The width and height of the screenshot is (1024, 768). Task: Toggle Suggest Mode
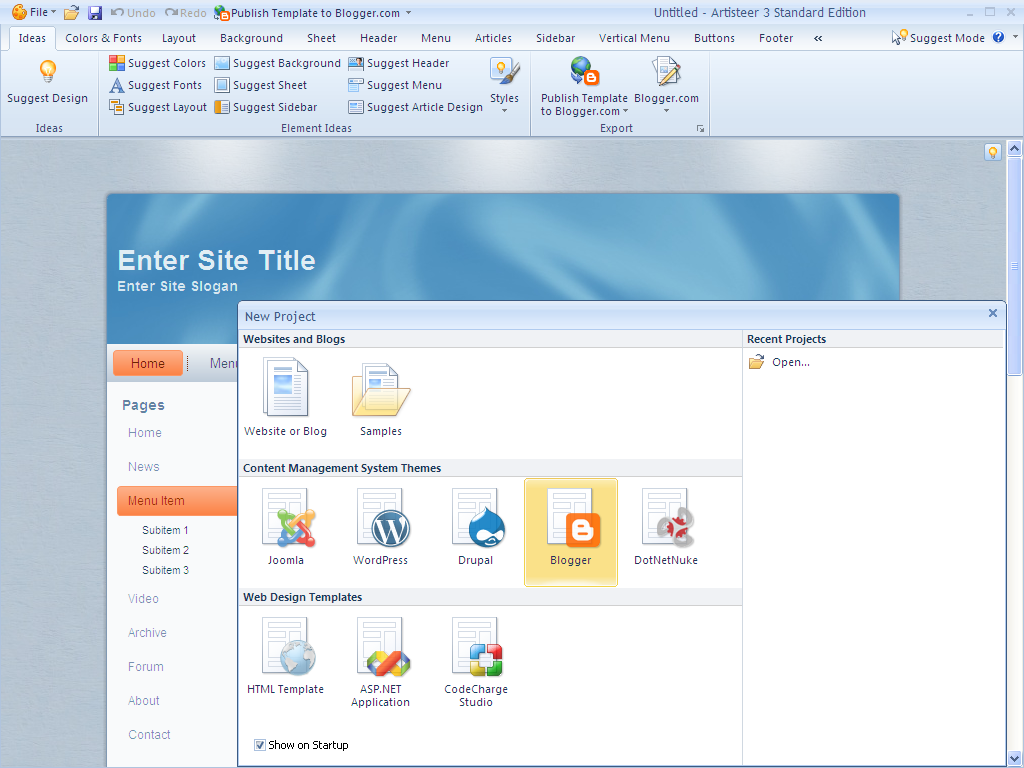(938, 37)
